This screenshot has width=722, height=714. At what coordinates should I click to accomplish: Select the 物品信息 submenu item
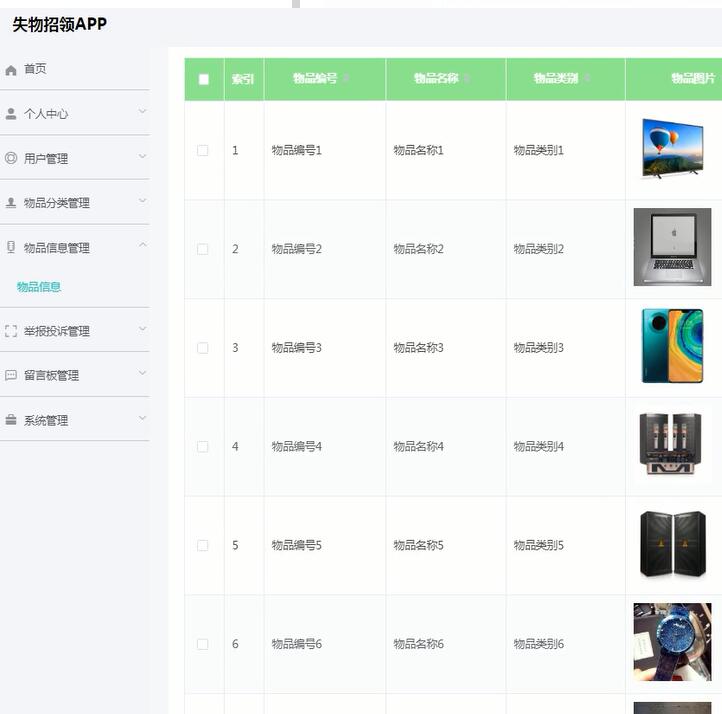39,287
